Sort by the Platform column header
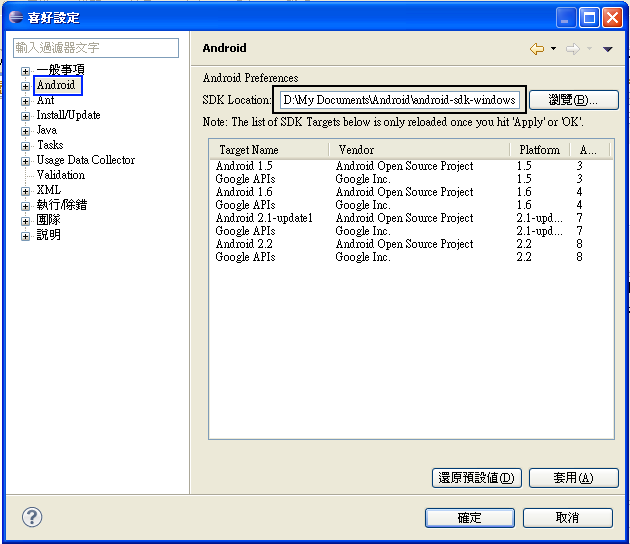630x544 pixels. (x=540, y=150)
